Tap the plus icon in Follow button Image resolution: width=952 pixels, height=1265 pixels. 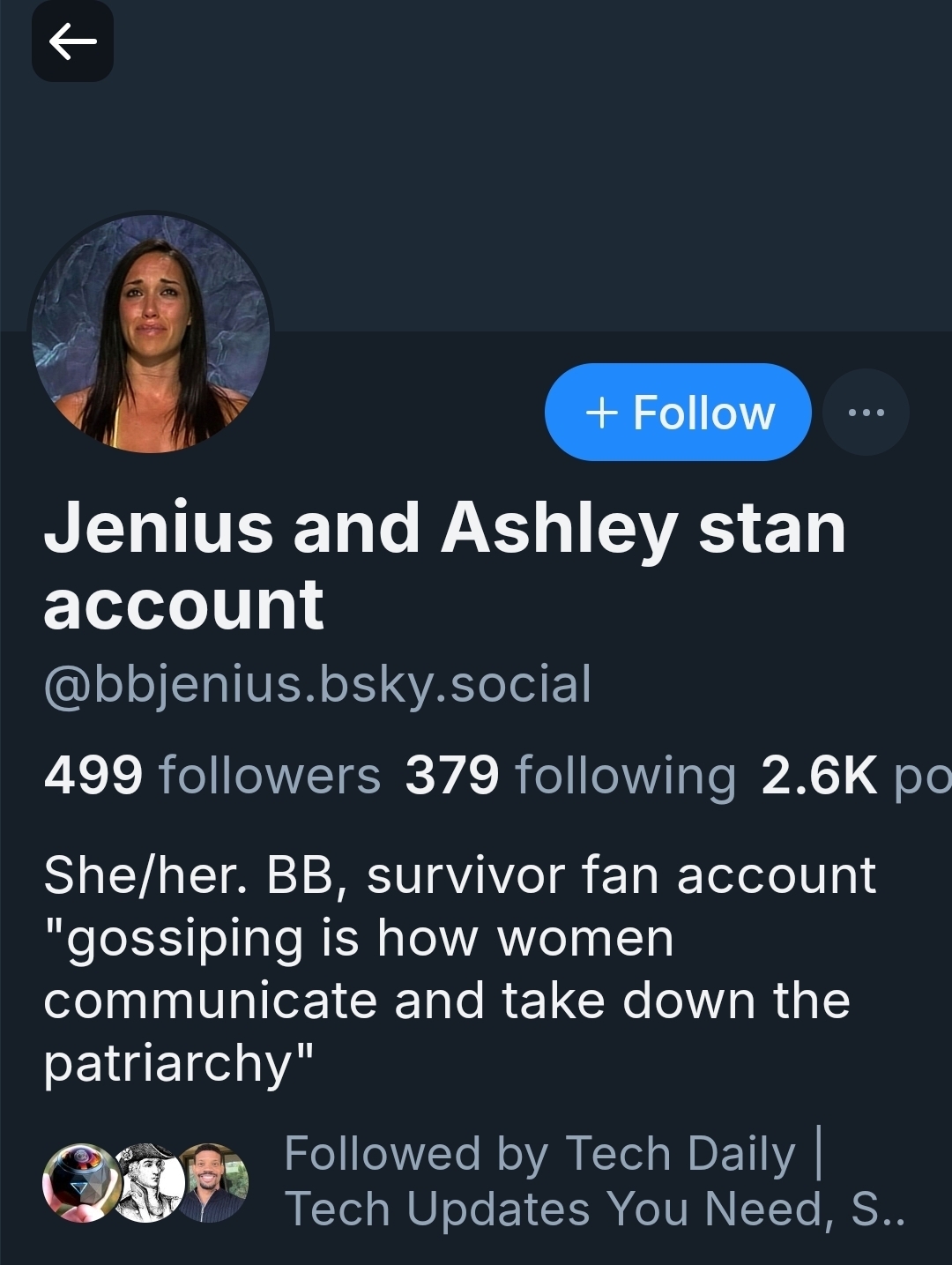(601, 412)
